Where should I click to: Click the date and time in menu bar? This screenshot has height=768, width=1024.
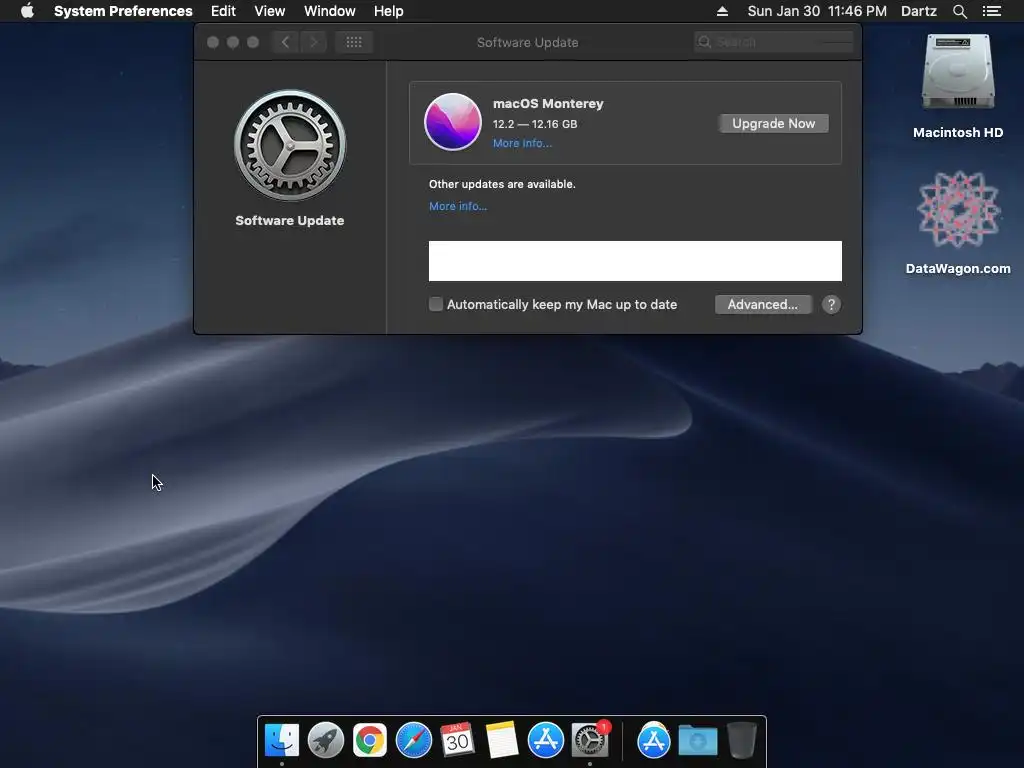[817, 11]
